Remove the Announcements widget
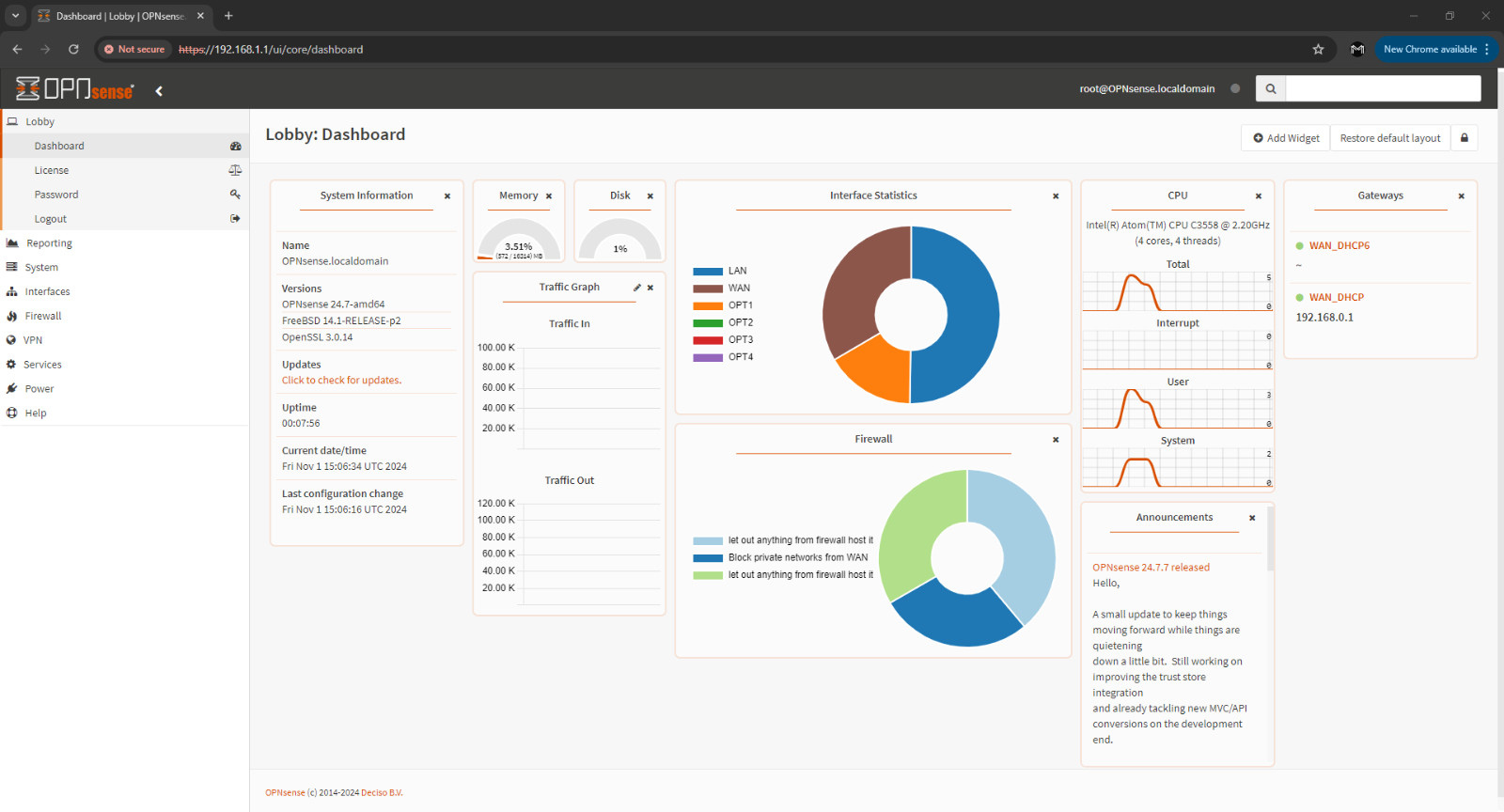 [x=1251, y=518]
